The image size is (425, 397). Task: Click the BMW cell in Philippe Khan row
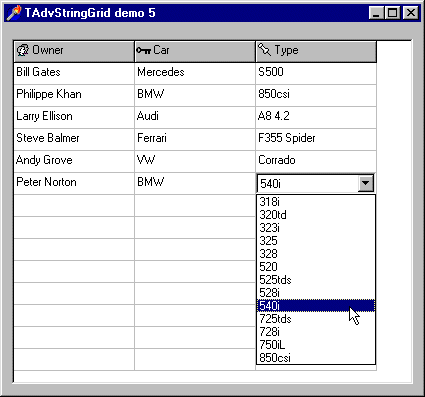(195, 95)
